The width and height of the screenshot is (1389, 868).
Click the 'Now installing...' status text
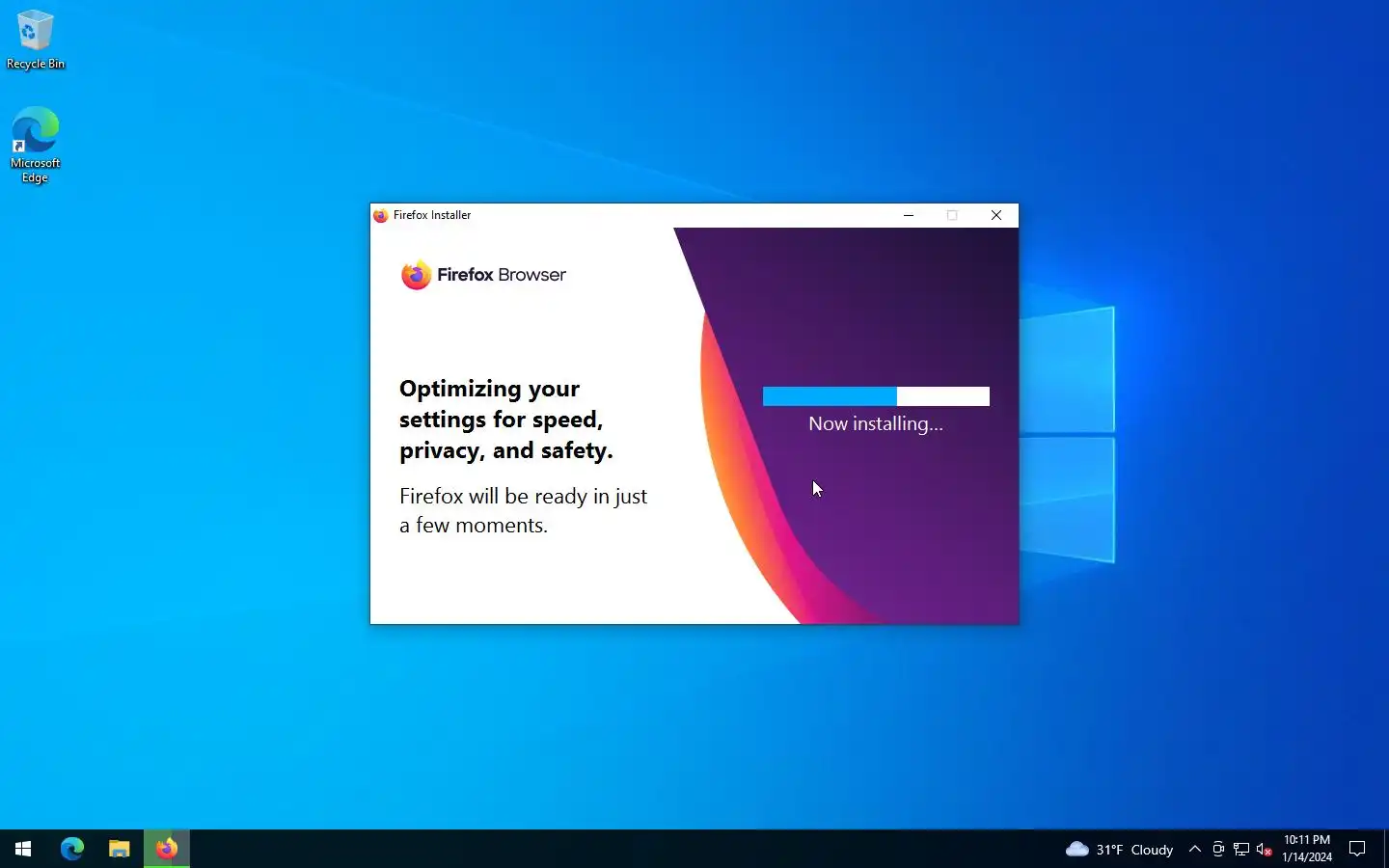pos(876,423)
